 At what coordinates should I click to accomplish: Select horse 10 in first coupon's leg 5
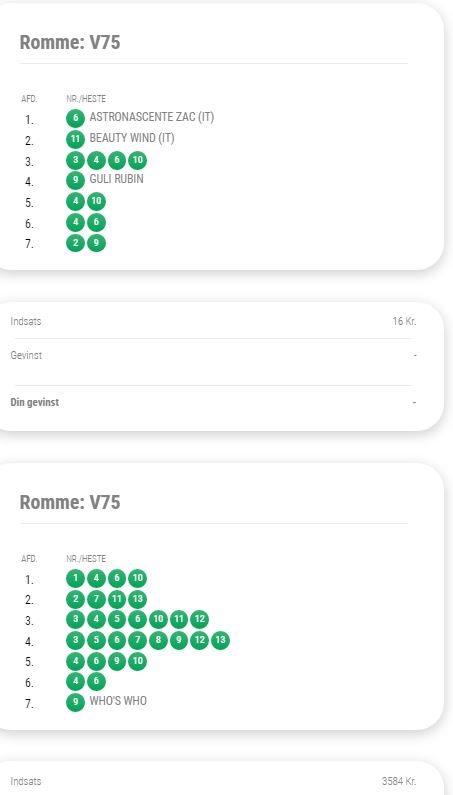click(96, 201)
